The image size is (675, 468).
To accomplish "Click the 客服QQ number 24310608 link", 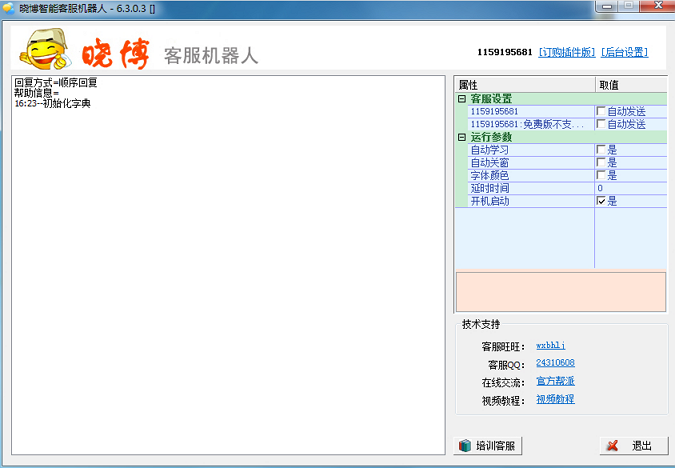I will click(x=555, y=363).
